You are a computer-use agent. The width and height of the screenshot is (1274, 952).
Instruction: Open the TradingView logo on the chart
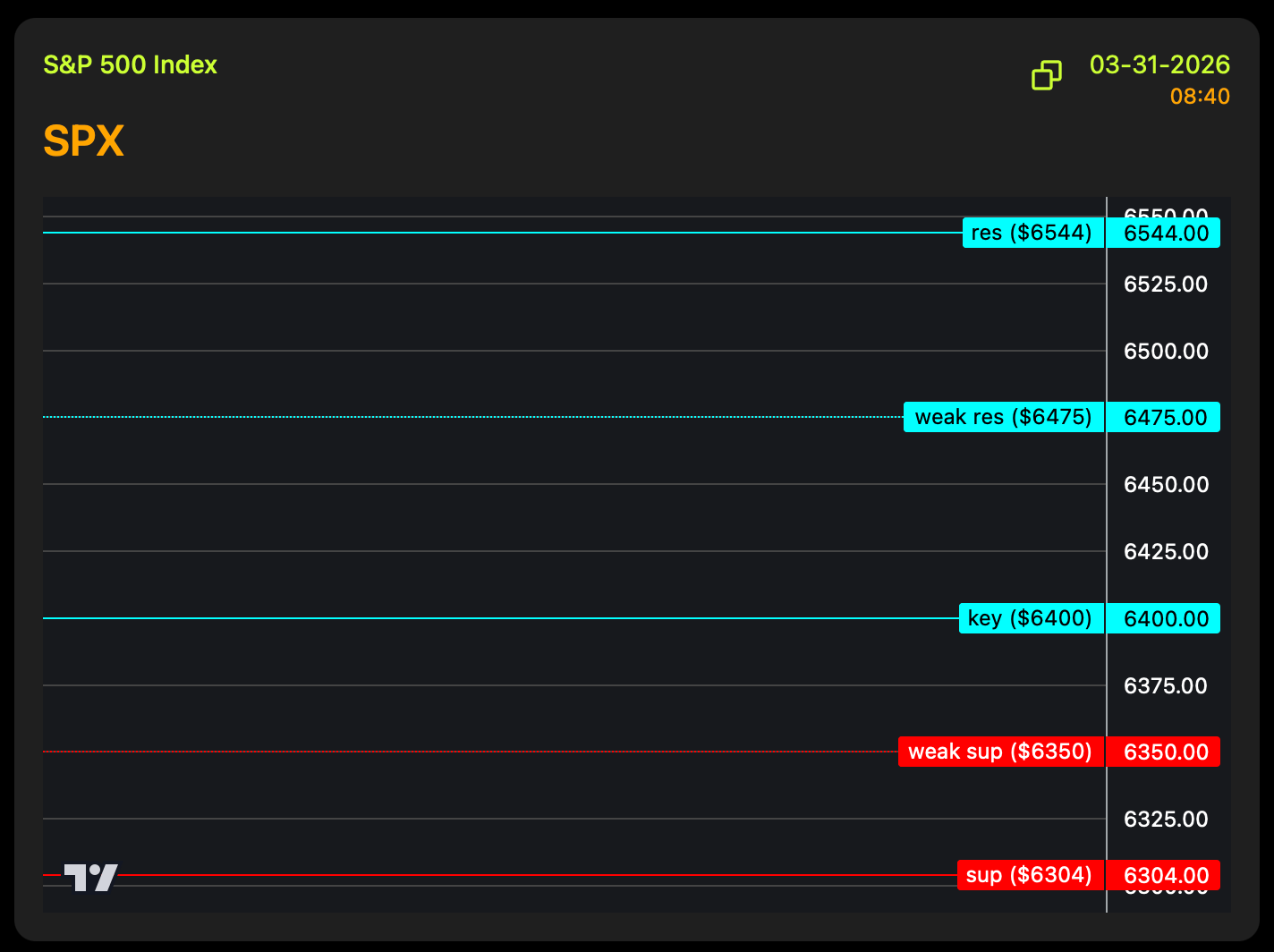[x=90, y=878]
